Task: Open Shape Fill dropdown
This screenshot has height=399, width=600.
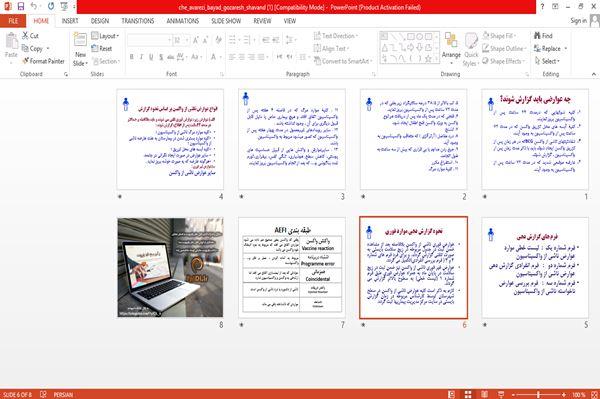Action: [x=499, y=36]
